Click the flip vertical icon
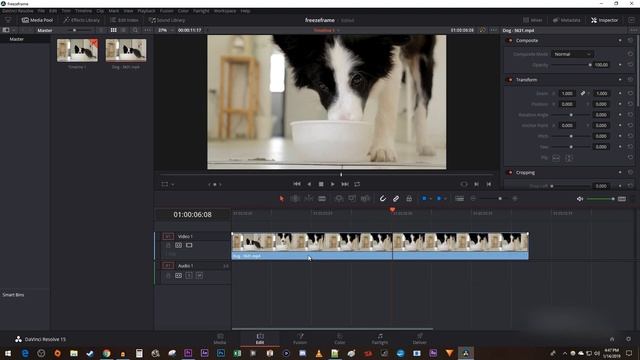 click(569, 158)
